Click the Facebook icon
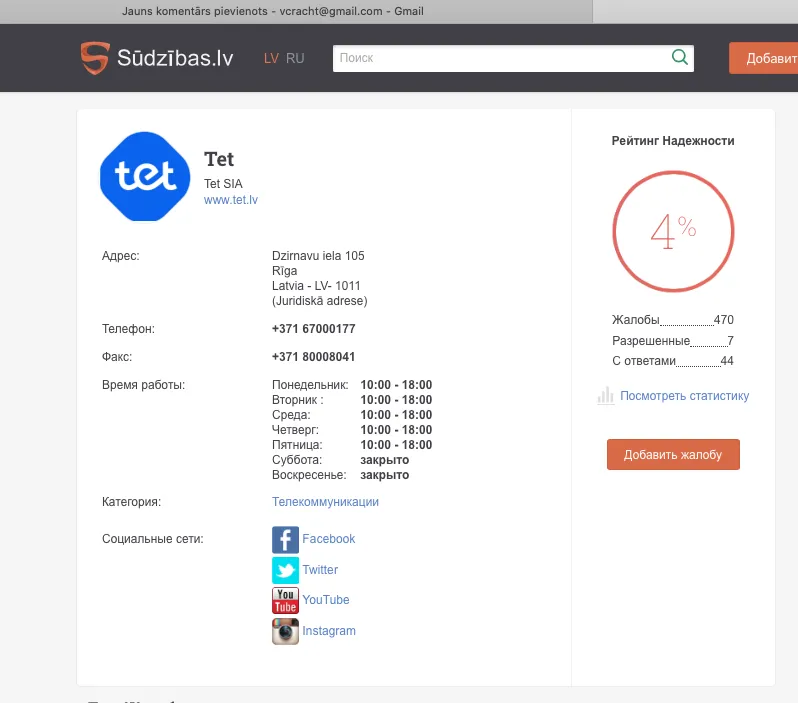This screenshot has height=703, width=798. pos(285,540)
